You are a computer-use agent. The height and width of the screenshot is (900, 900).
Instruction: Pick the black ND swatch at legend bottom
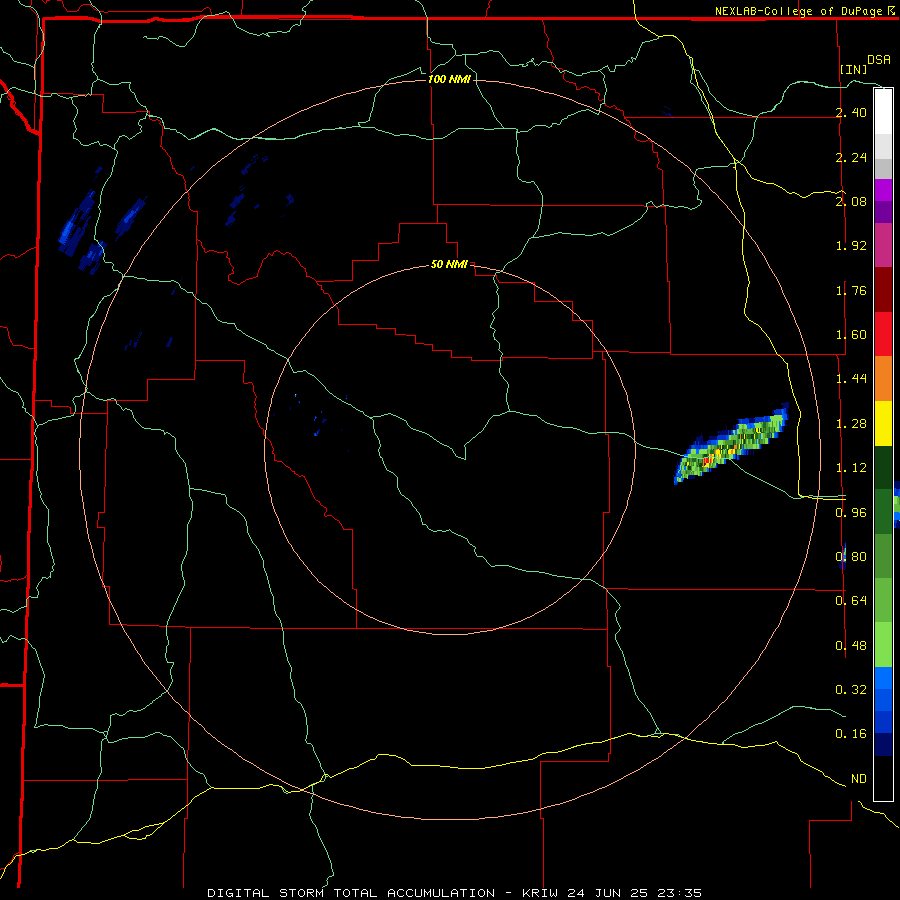pos(883,778)
